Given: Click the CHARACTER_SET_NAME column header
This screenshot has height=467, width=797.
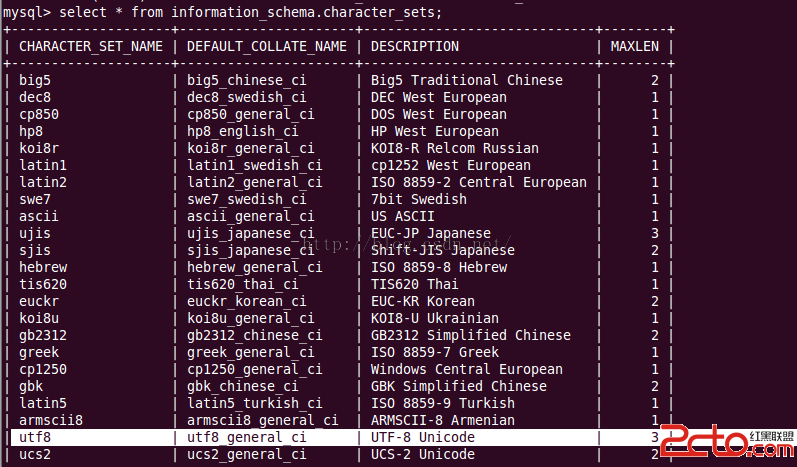Looking at the screenshot, I should coord(91,46).
